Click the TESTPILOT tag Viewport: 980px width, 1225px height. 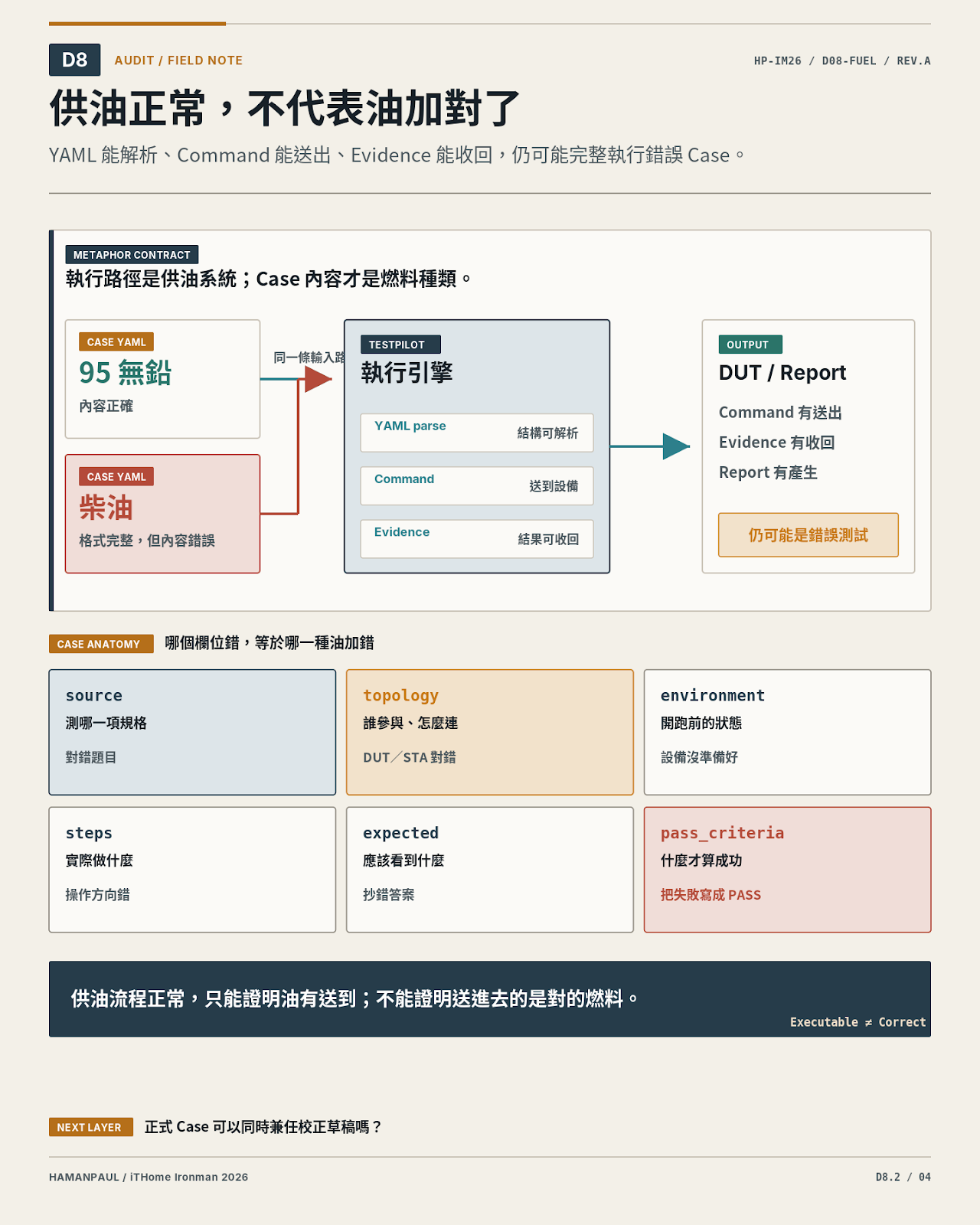[x=401, y=345]
